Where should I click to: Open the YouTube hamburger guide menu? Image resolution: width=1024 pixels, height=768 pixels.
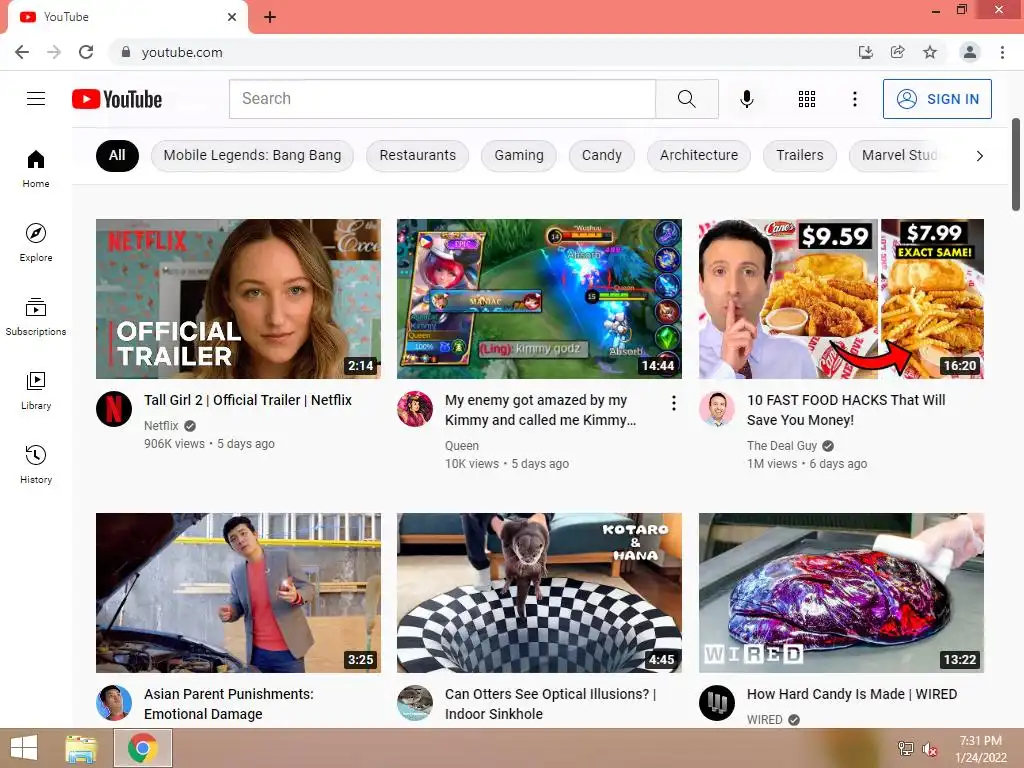pos(36,99)
